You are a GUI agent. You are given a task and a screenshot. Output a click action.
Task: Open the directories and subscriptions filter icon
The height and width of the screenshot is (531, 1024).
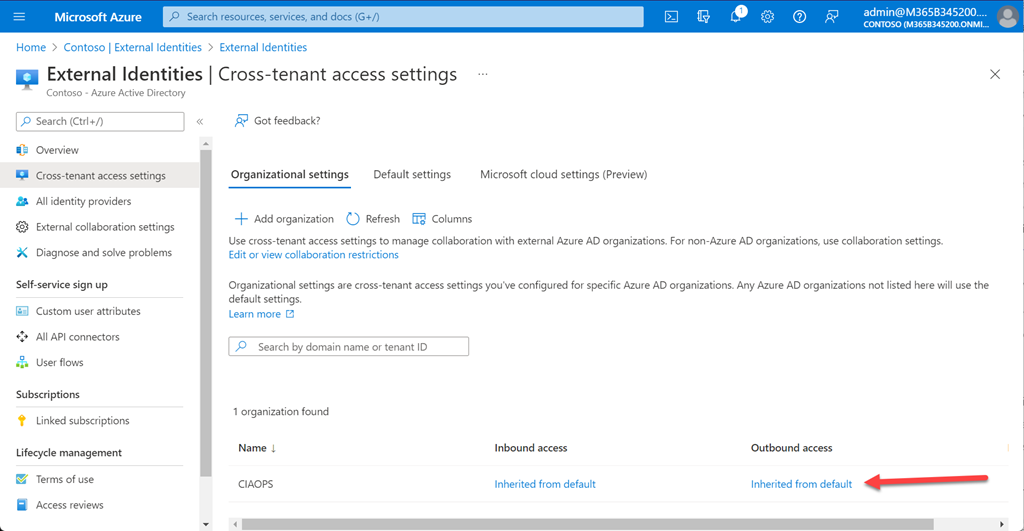[x=704, y=17]
